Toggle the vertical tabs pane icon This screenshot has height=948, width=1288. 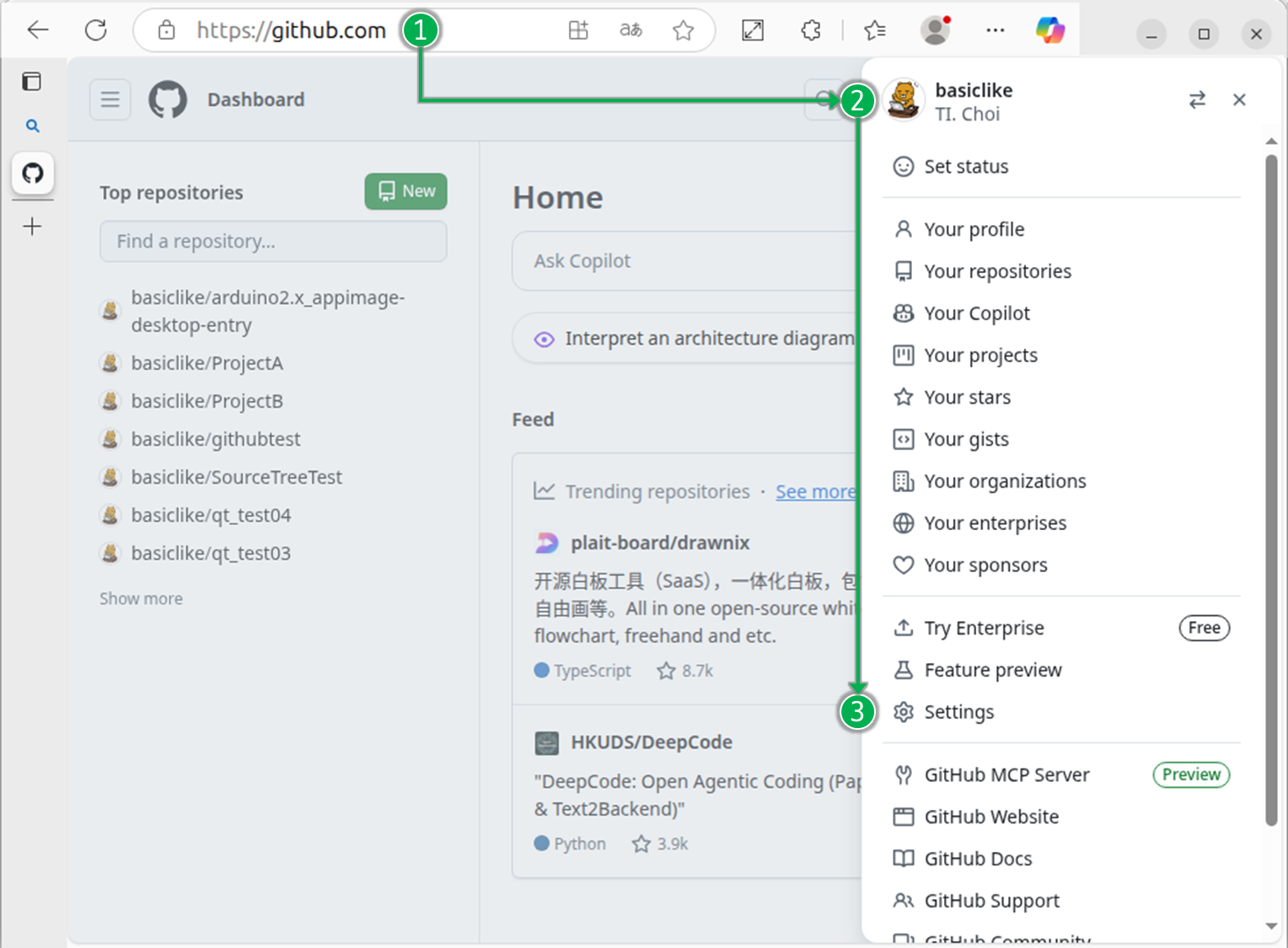tap(32, 82)
